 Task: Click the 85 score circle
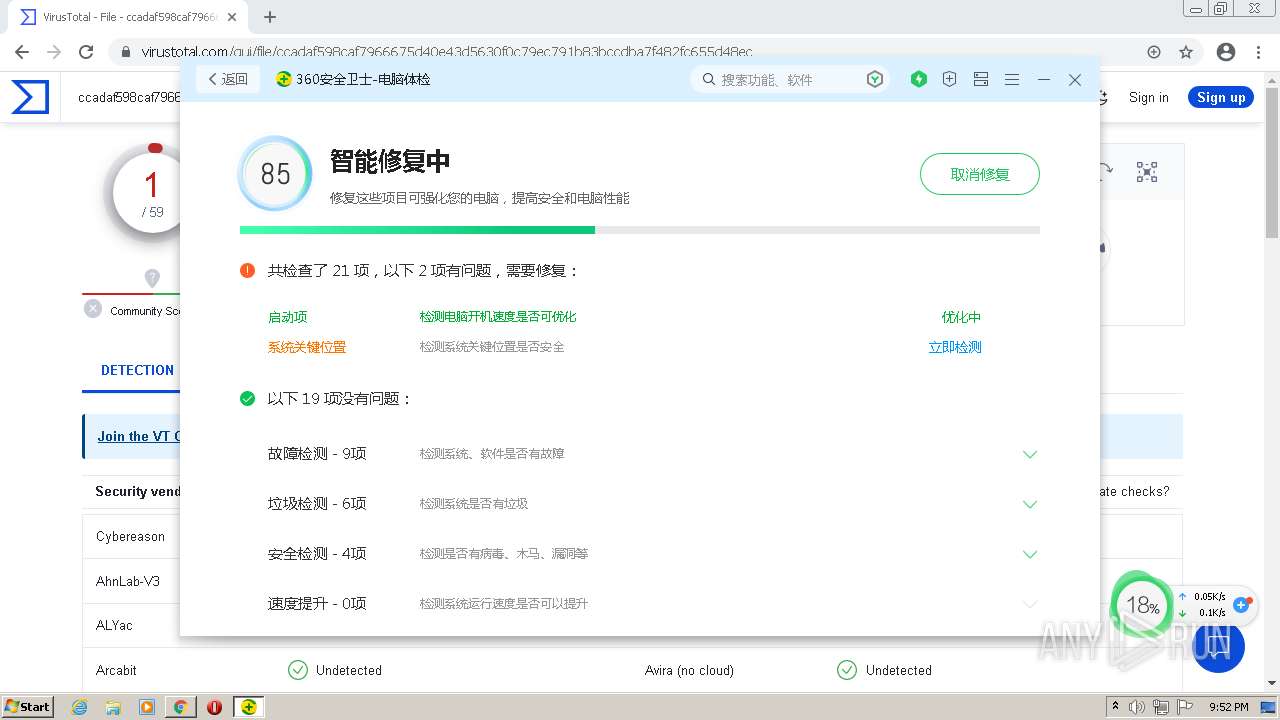pyautogui.click(x=275, y=174)
